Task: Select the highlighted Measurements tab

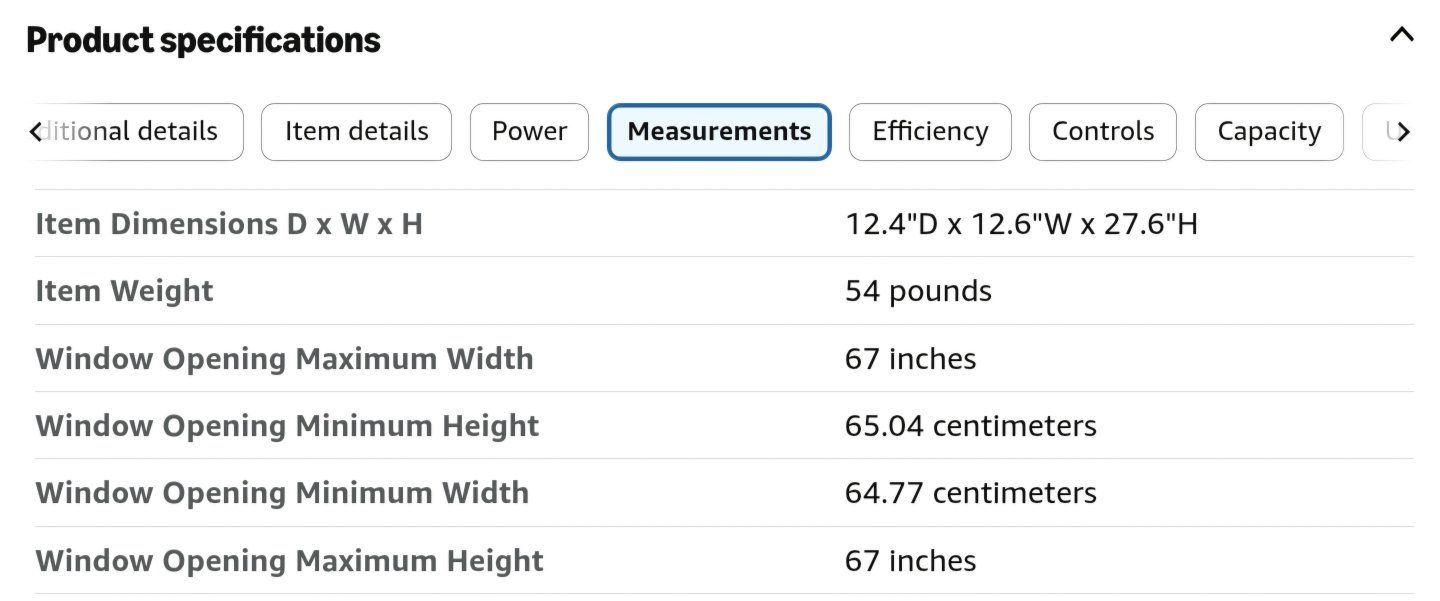Action: [x=719, y=132]
